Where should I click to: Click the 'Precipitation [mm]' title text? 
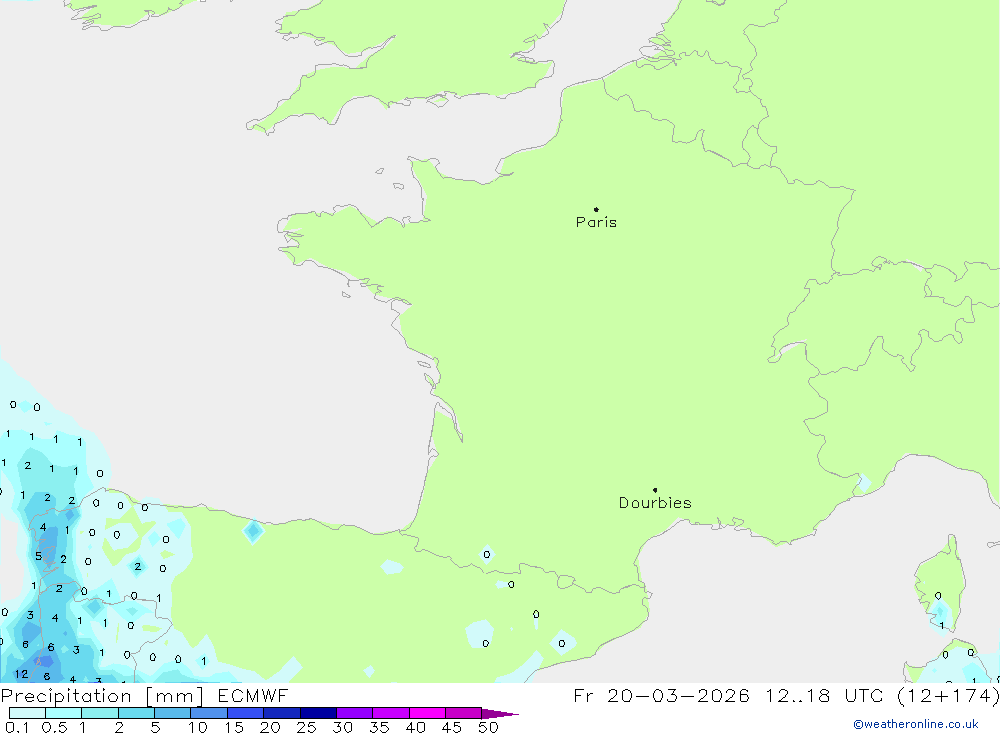click(103, 696)
